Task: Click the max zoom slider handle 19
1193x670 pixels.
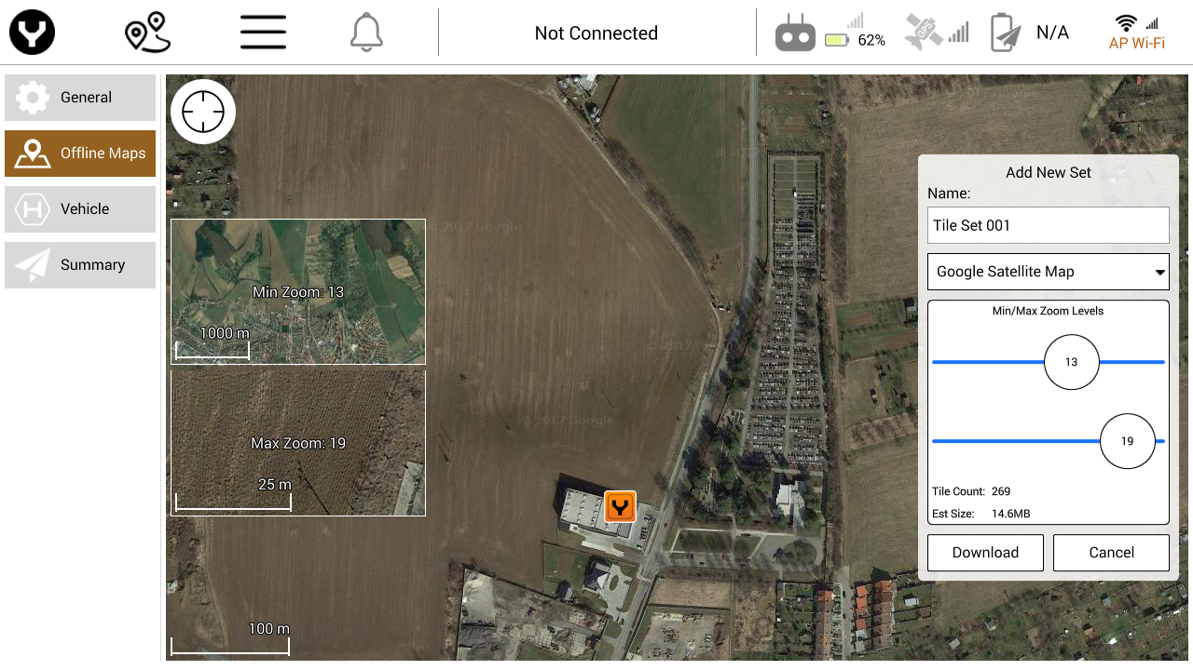Action: 1127,441
